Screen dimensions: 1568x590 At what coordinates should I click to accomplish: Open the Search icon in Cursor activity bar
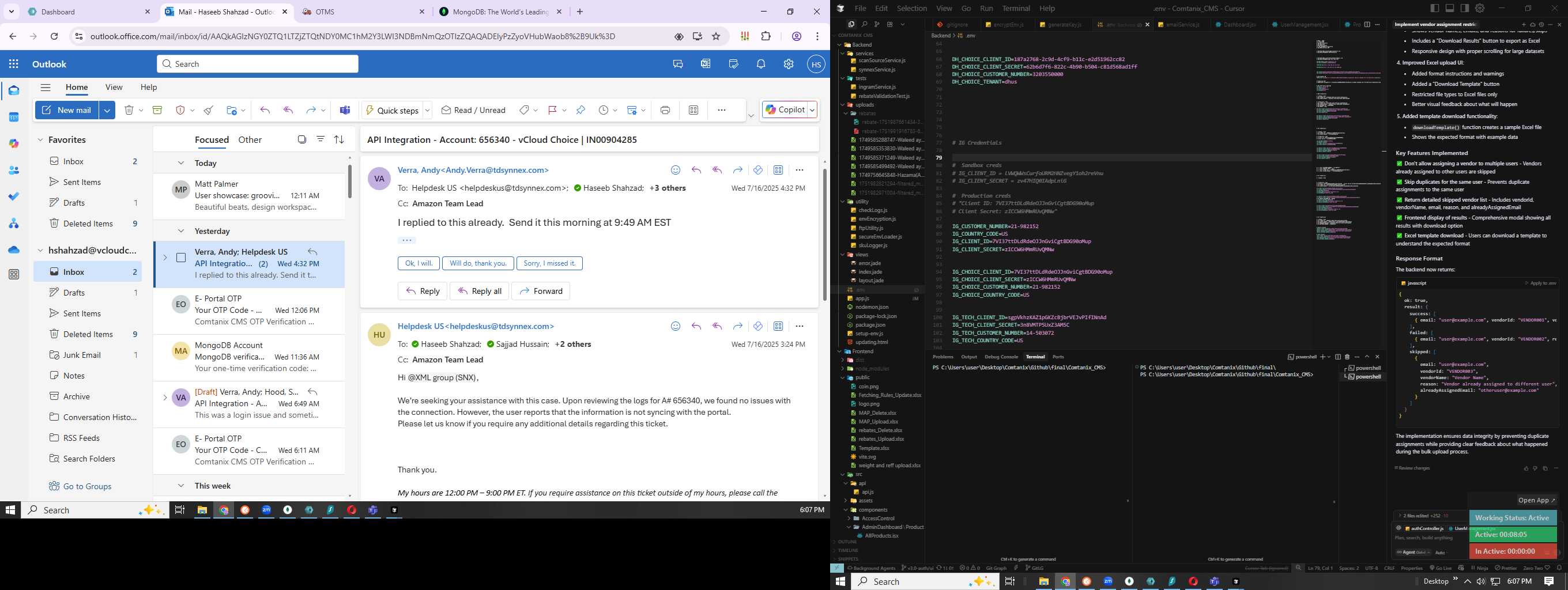(864, 24)
